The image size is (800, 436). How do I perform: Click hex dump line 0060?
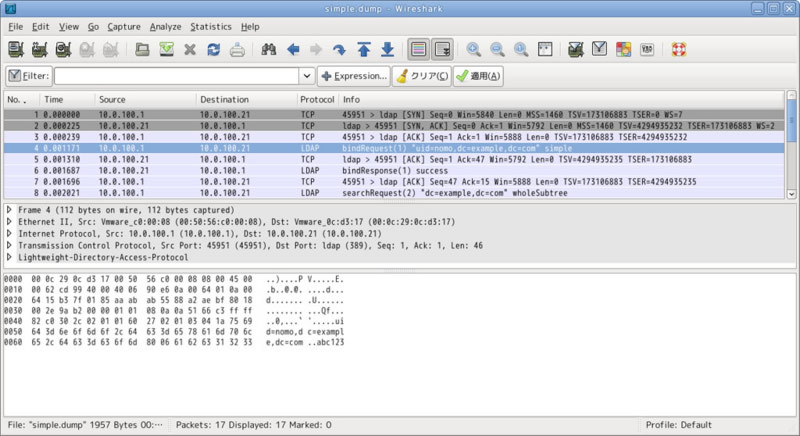pyautogui.click(x=174, y=342)
